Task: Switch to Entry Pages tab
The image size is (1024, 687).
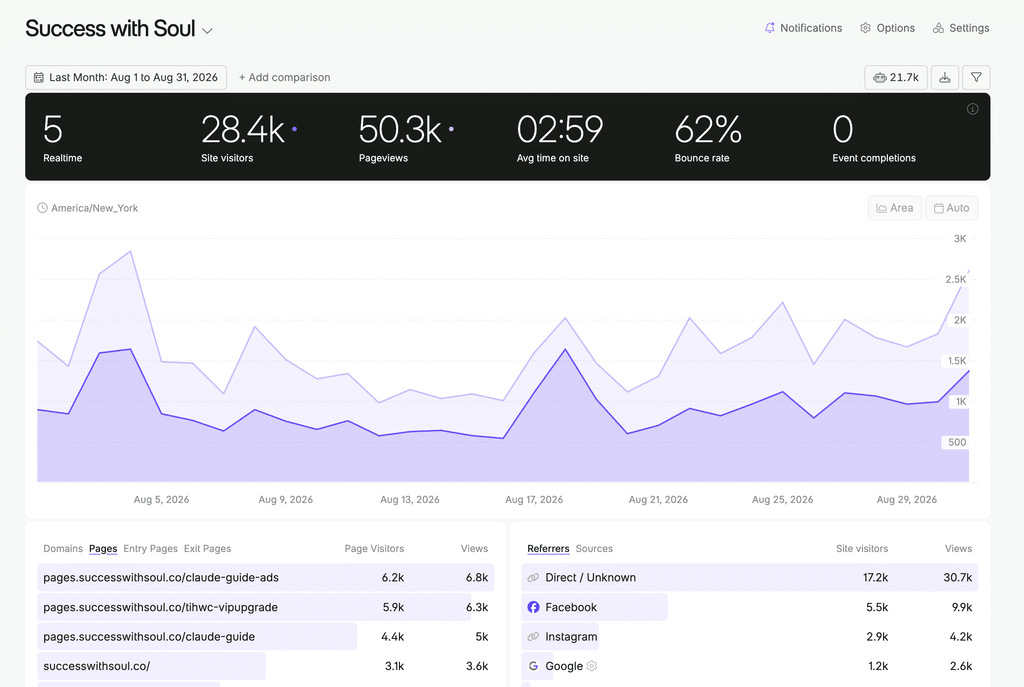Action: click(150, 549)
